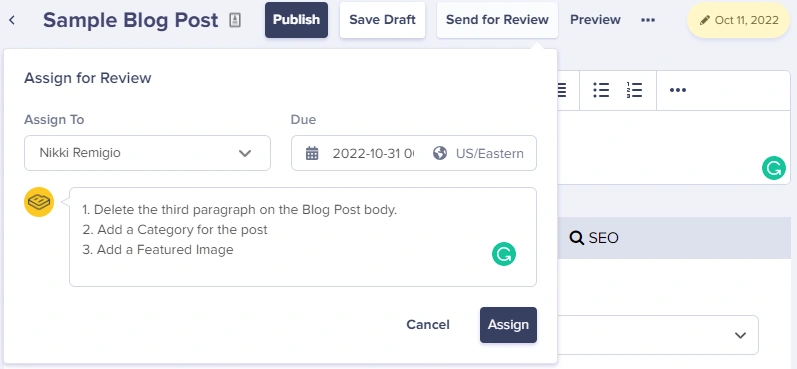Click the back arrow beside Sample Blog Post
Screen dimensions: 797x369
coord(12,20)
